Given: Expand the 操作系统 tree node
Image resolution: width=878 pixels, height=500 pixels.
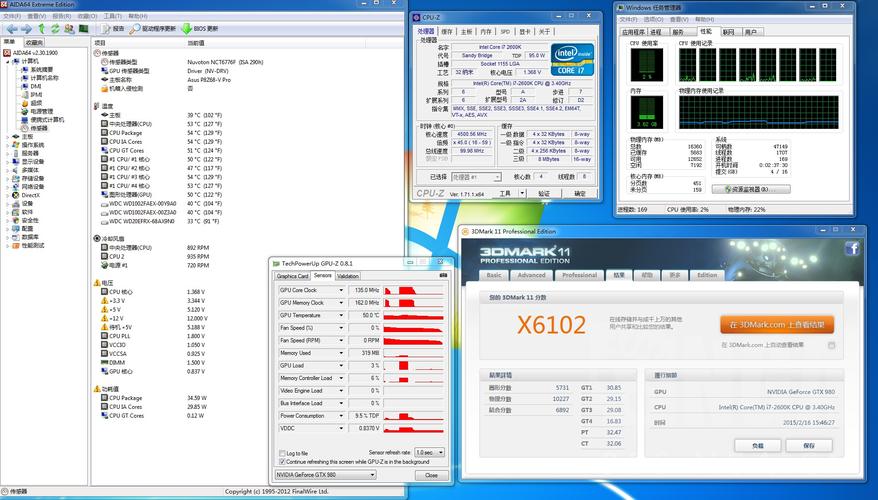Looking at the screenshot, I should click(x=8, y=145).
